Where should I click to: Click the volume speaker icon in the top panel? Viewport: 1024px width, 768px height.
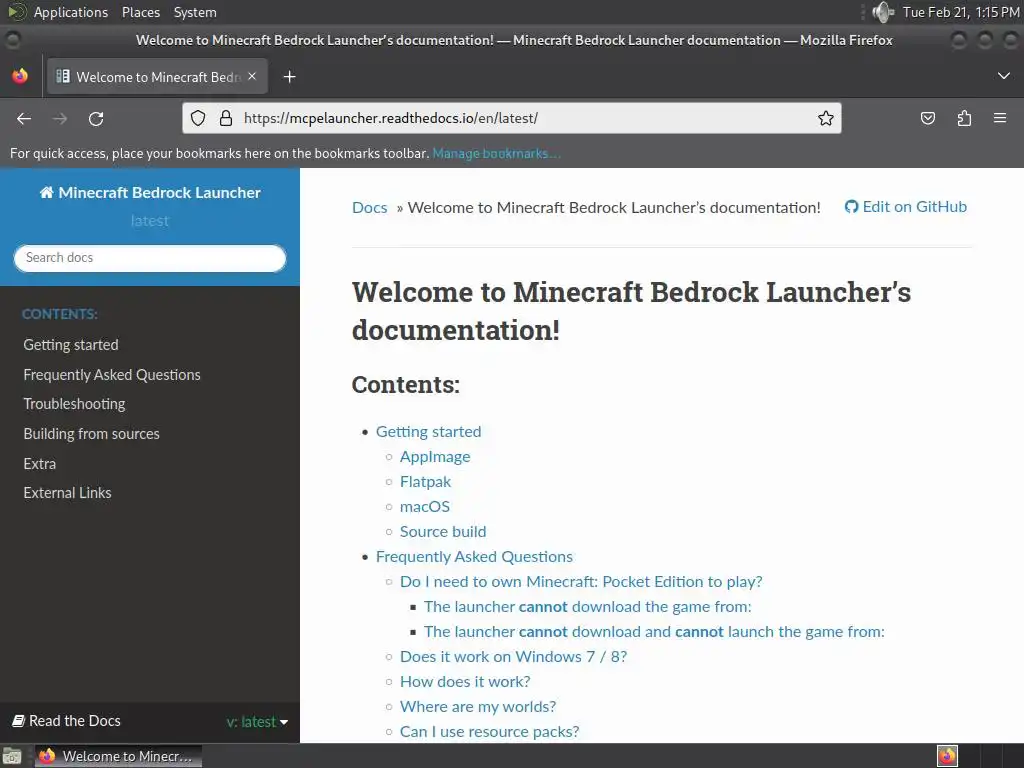tap(882, 12)
